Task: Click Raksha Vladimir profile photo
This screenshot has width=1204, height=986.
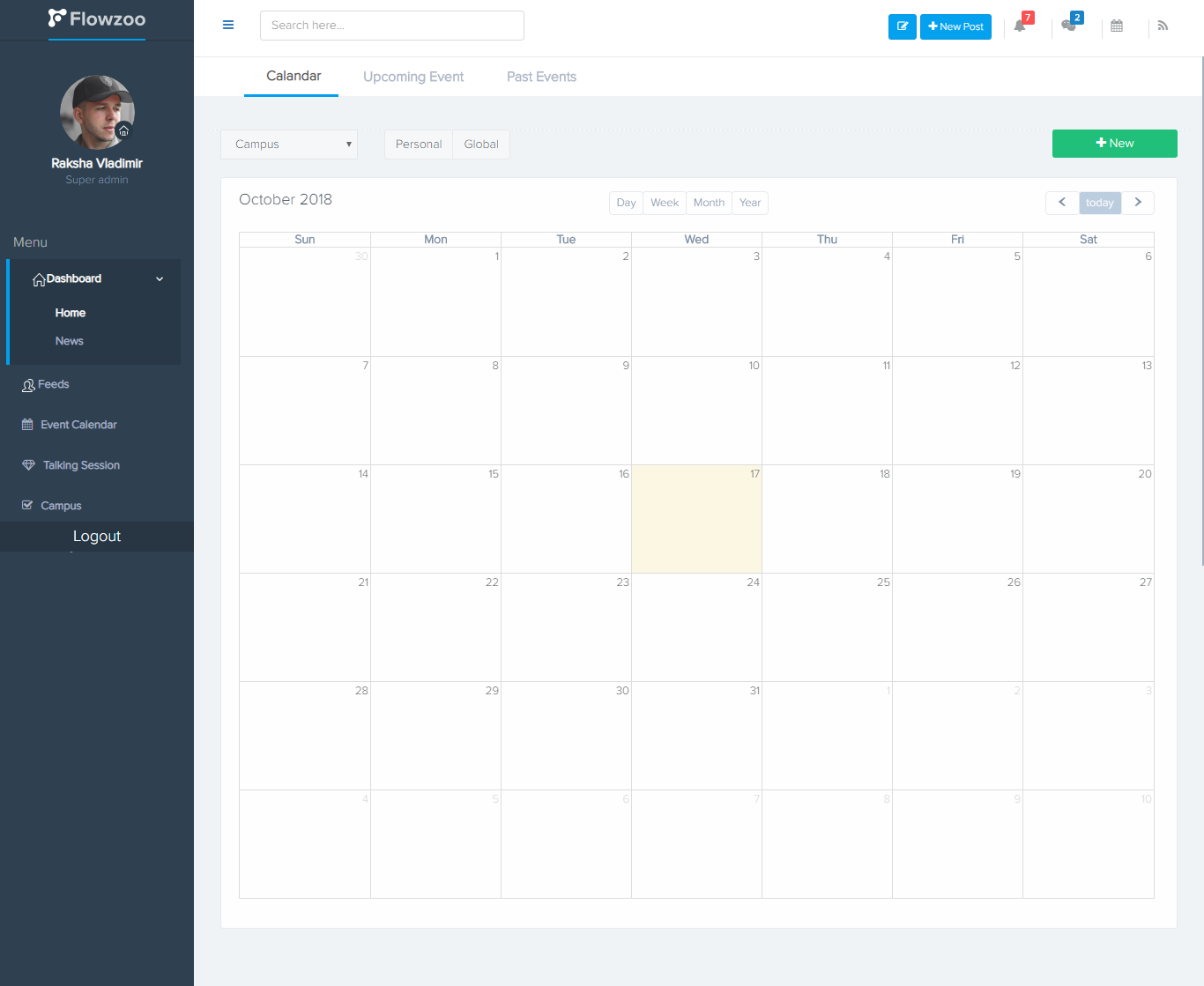Action: (97, 112)
